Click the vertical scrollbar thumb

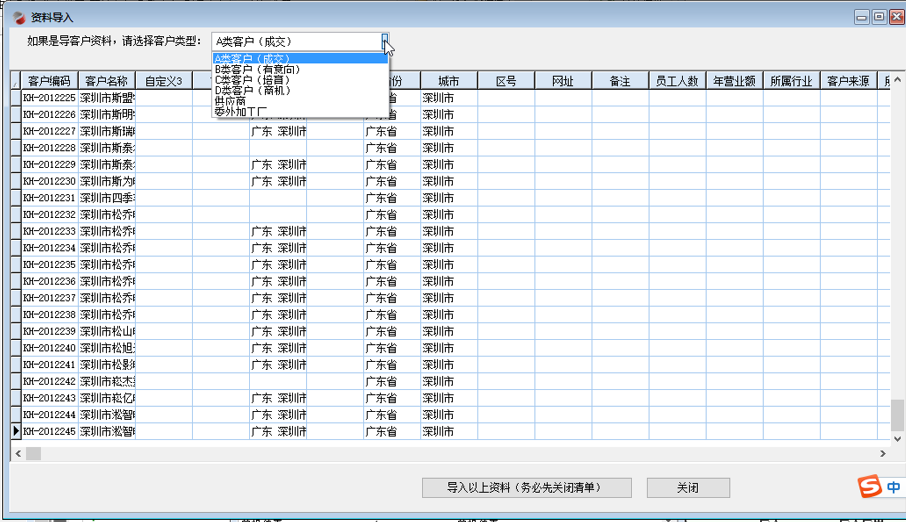[897, 415]
